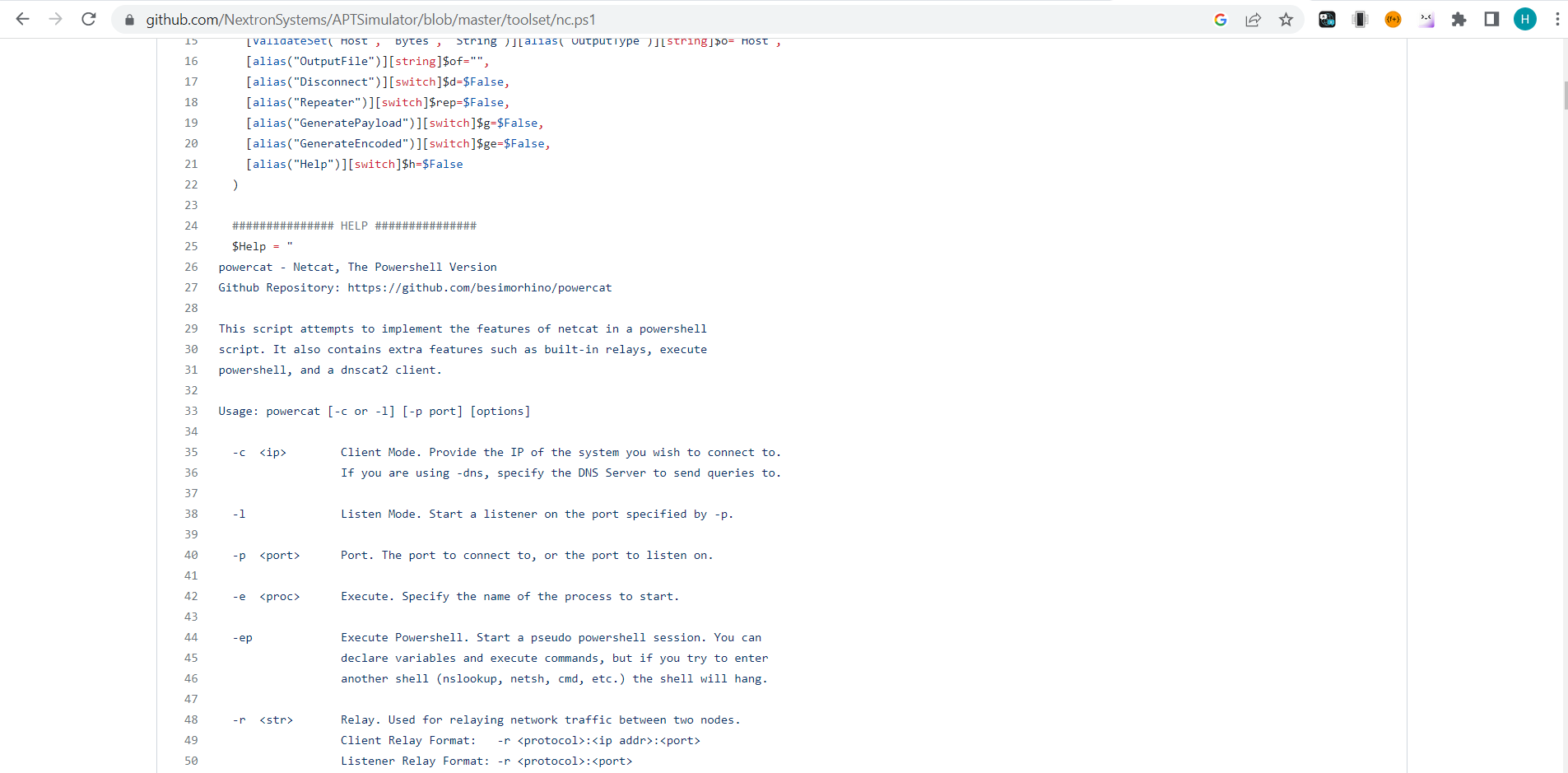Select line number 17
The image size is (1568, 773).
click(x=191, y=81)
